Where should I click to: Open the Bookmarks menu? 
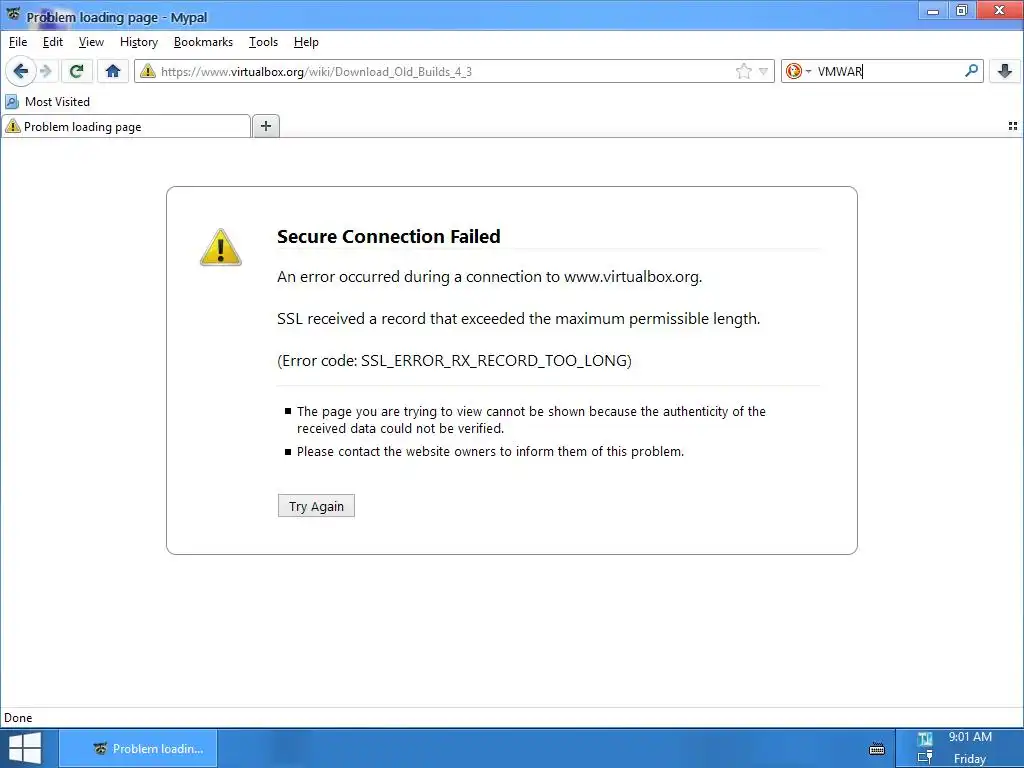pos(203,42)
